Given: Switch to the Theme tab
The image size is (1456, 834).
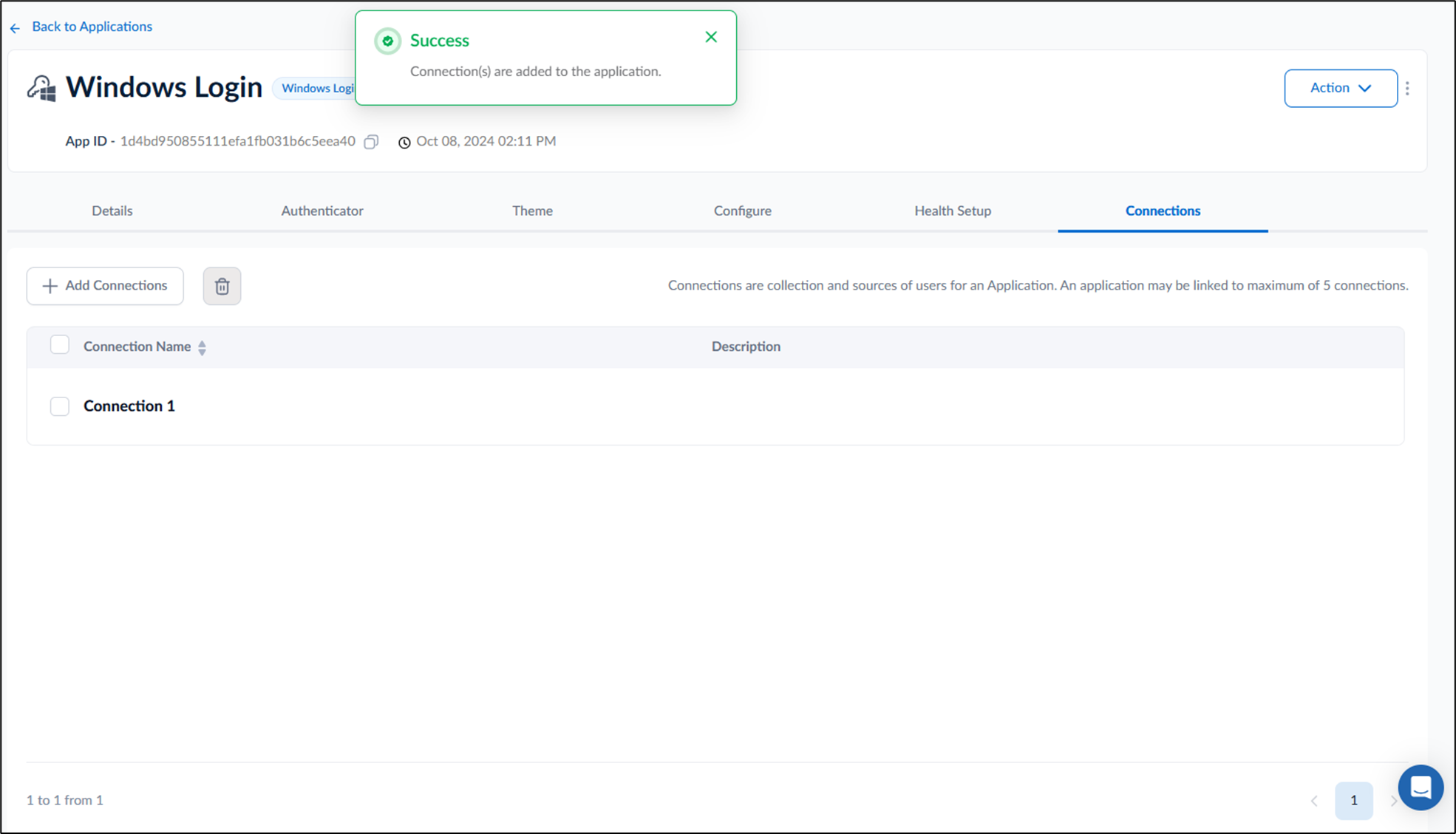Looking at the screenshot, I should pyautogui.click(x=532, y=211).
